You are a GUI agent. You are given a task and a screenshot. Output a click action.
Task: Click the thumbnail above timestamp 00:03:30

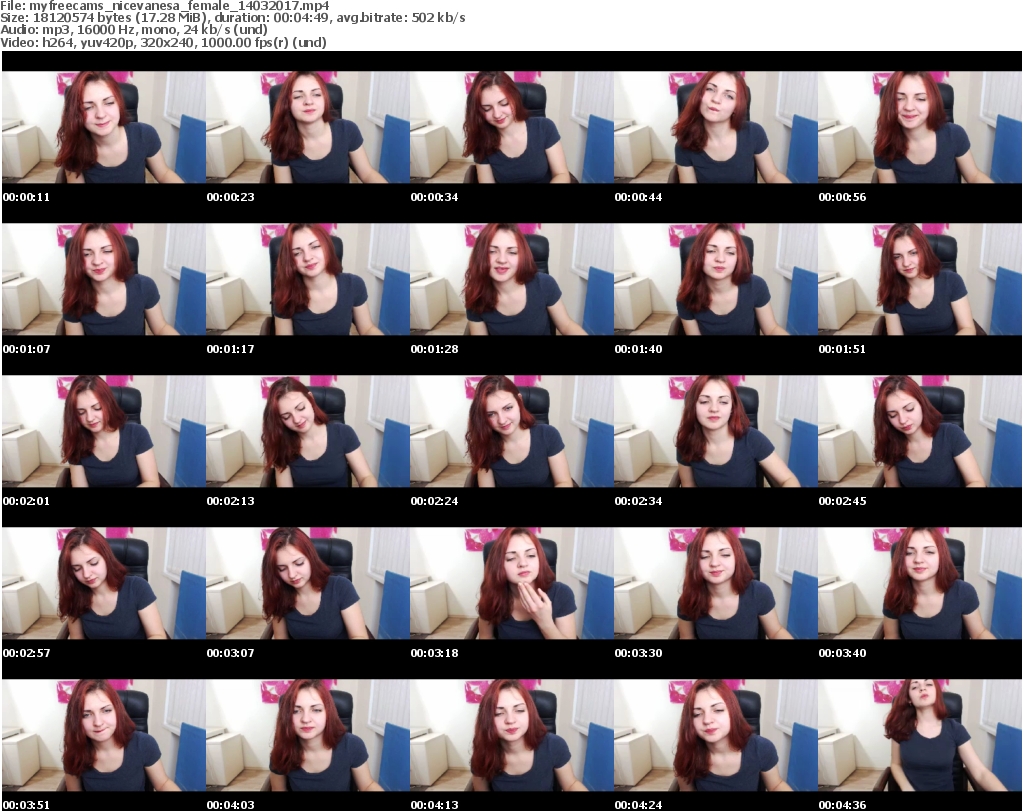point(716,583)
